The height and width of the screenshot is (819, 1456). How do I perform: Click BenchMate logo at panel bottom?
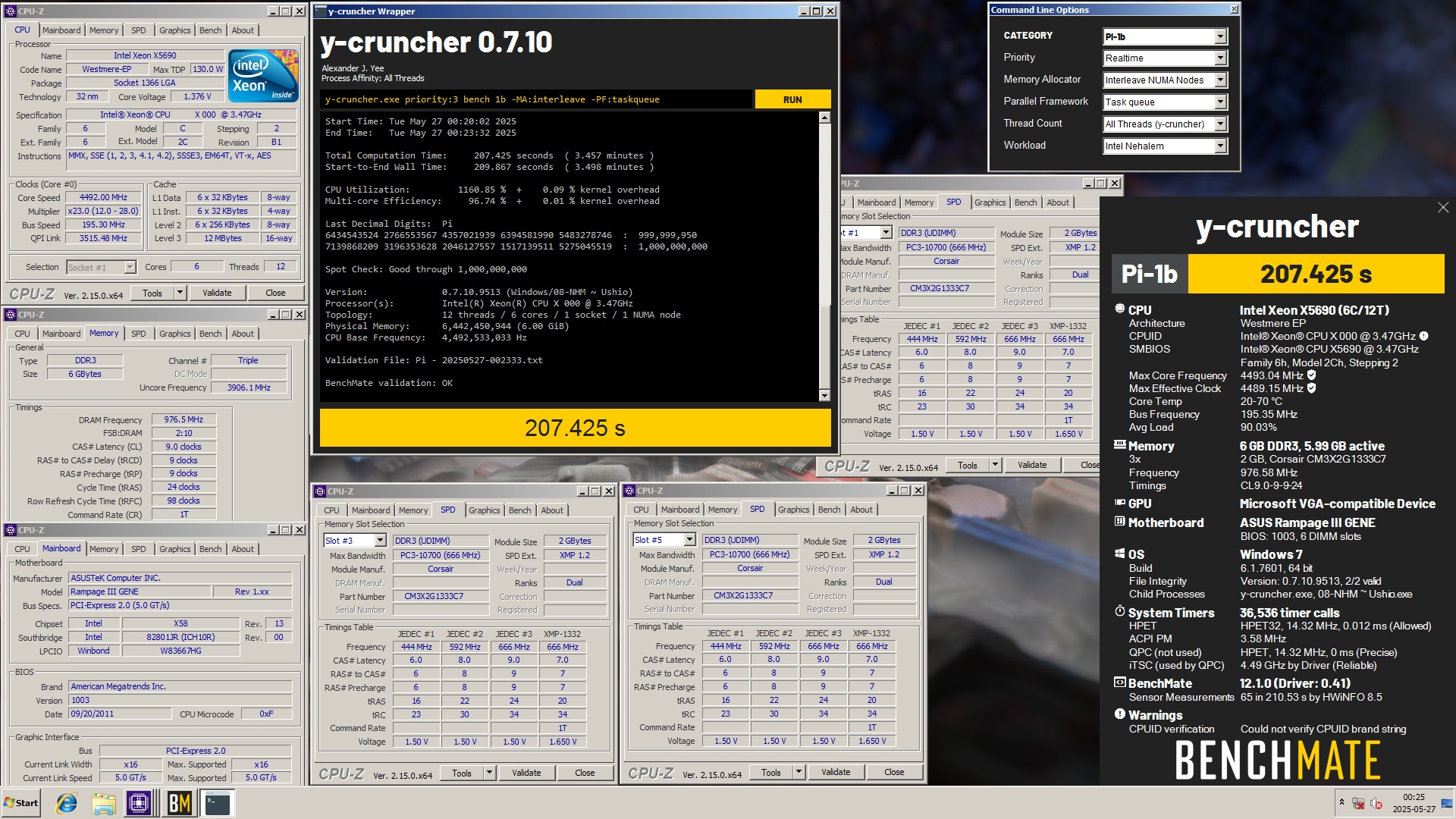click(1277, 760)
